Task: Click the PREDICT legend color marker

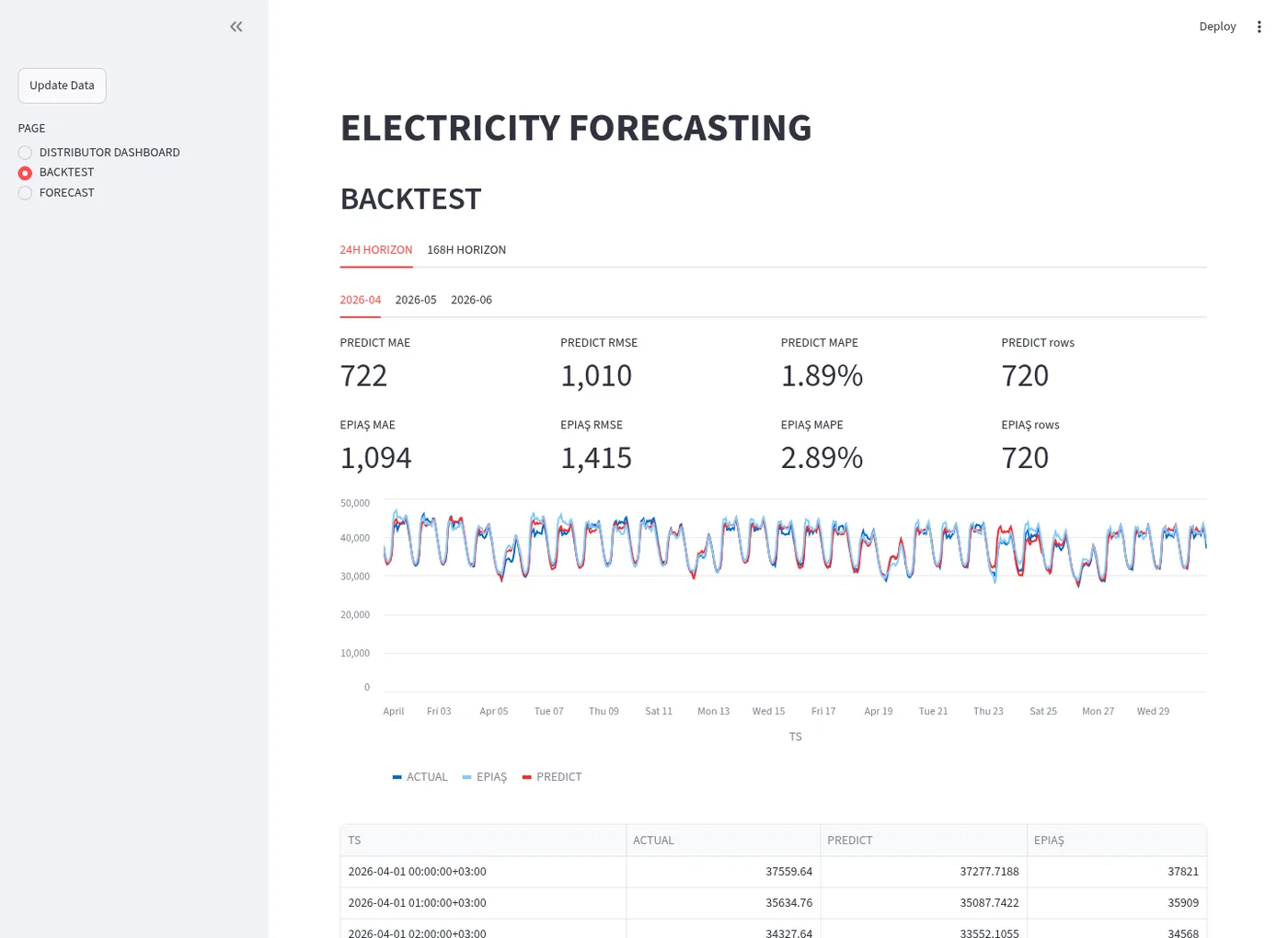Action: tap(527, 777)
